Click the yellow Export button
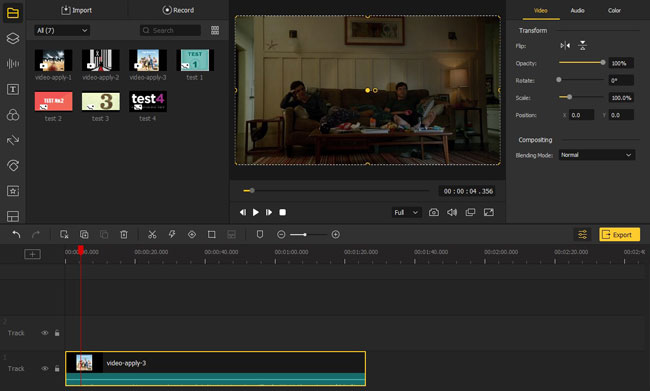The width and height of the screenshot is (650, 391). click(x=619, y=235)
